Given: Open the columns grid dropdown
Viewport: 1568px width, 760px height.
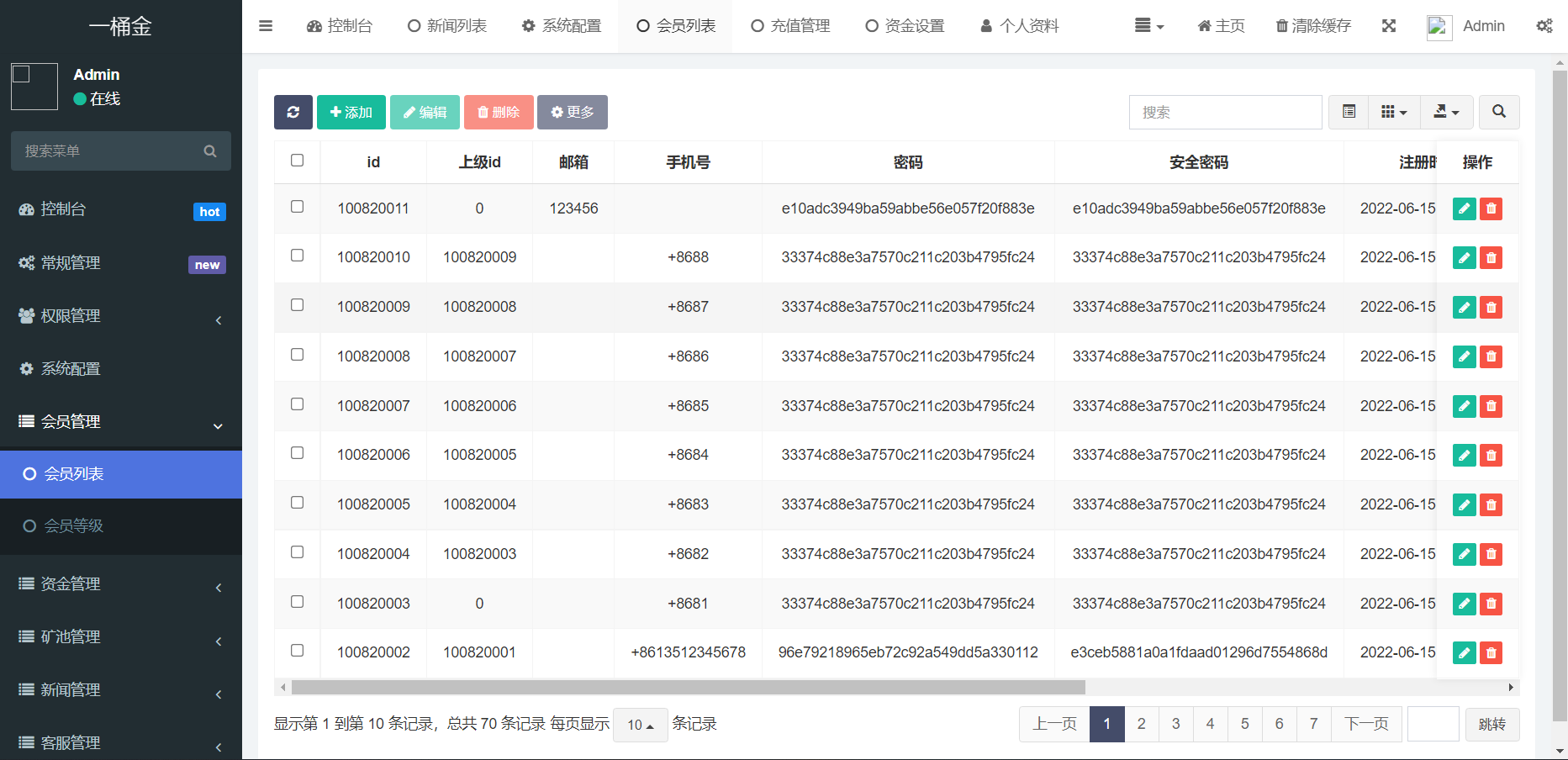Looking at the screenshot, I should point(1395,112).
